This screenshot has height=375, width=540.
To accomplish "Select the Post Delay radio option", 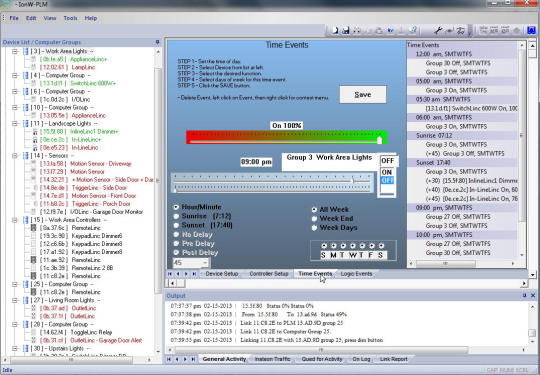I will pos(176,252).
